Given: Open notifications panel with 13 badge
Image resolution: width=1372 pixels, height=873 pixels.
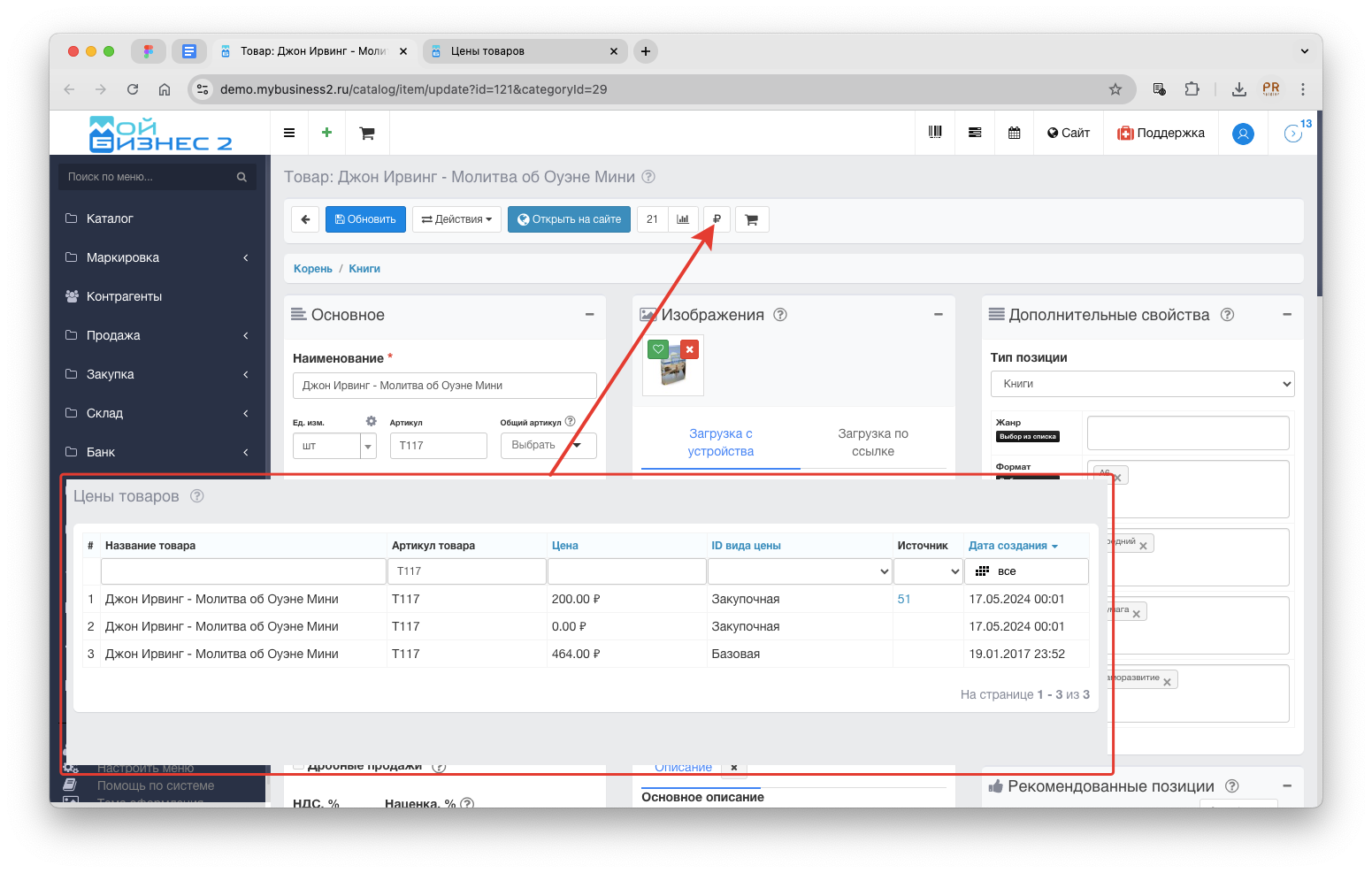Looking at the screenshot, I should click(x=1295, y=133).
